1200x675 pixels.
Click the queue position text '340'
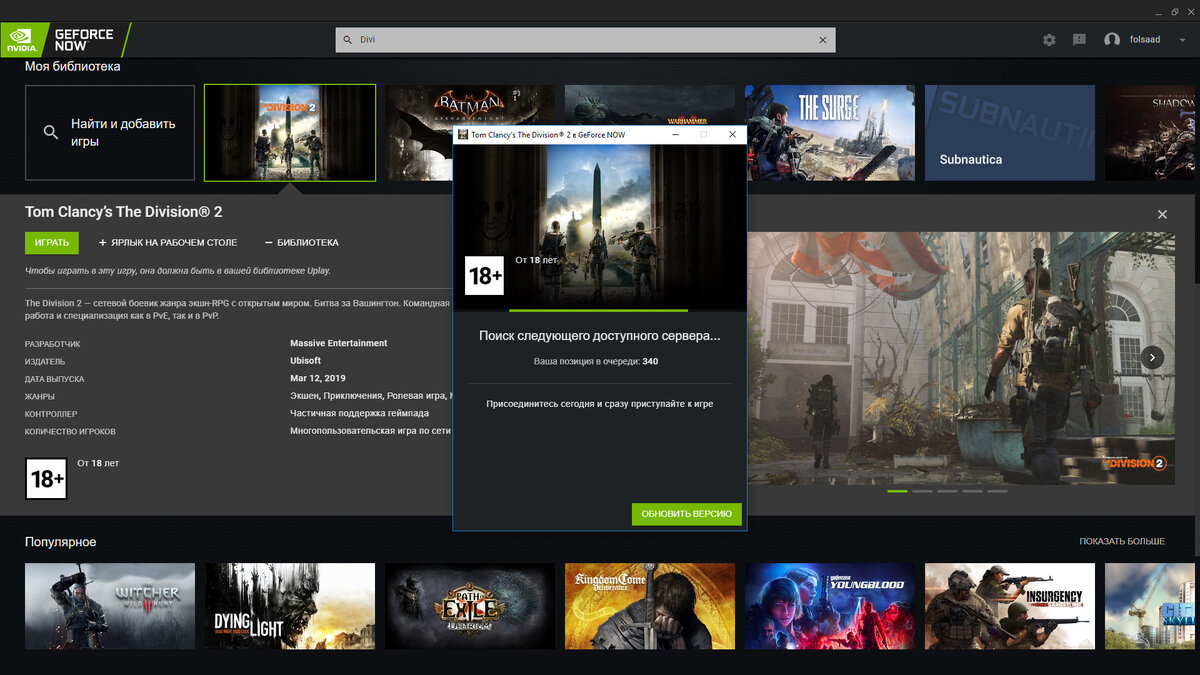(650, 361)
